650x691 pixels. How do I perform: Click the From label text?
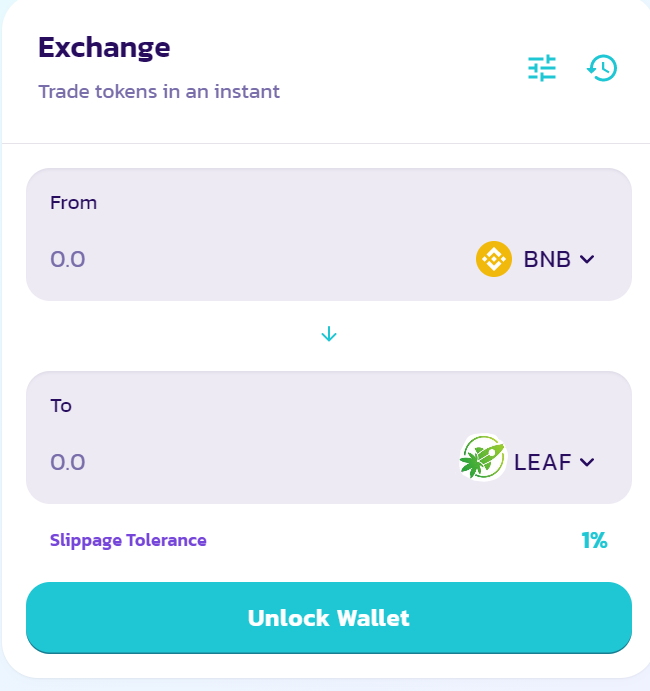tap(73, 203)
